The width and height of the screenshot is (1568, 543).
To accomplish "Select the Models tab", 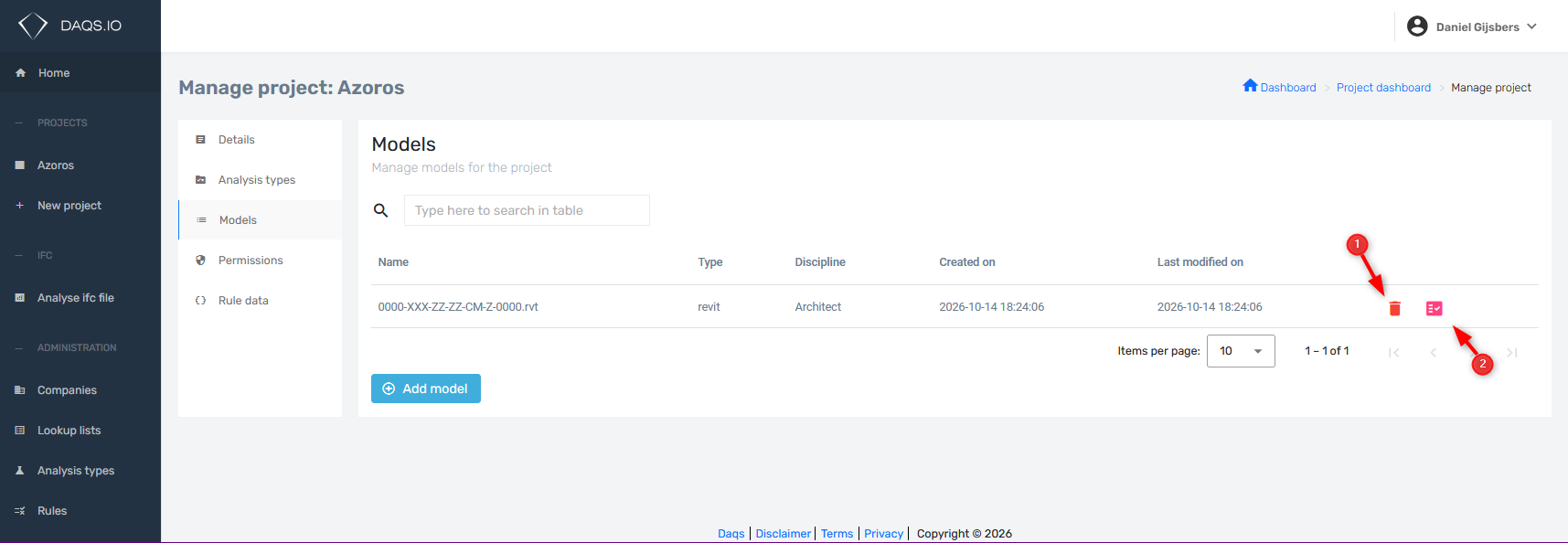I will pyautogui.click(x=261, y=220).
